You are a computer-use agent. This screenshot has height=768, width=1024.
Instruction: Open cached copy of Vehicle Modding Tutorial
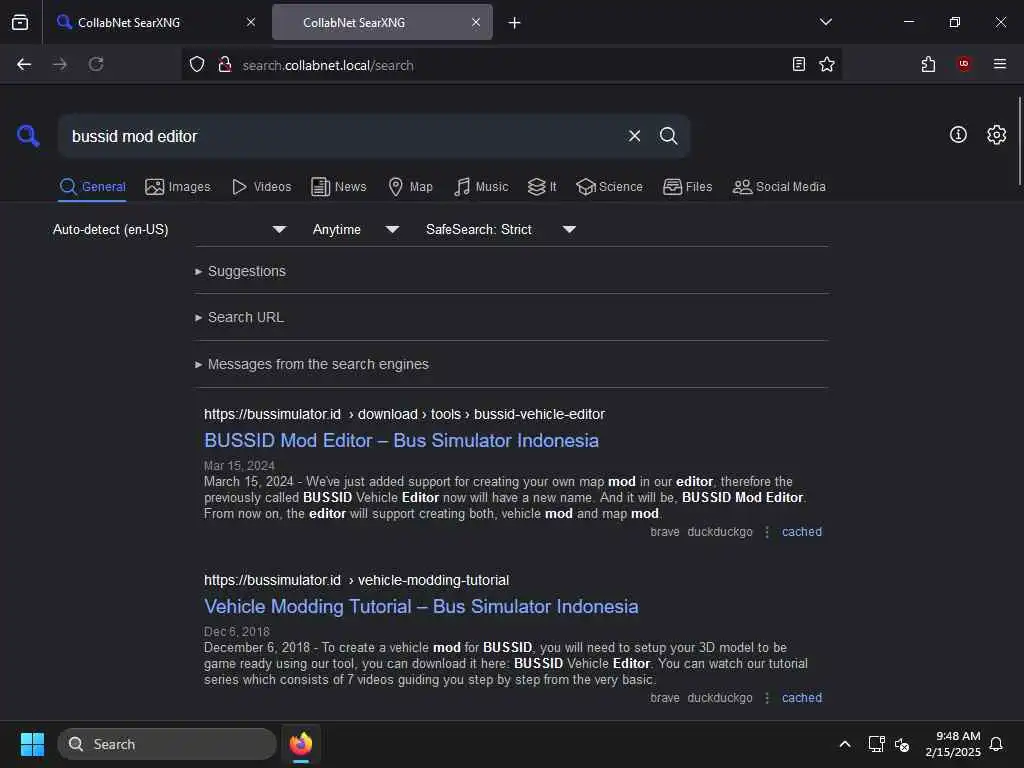[x=801, y=697]
